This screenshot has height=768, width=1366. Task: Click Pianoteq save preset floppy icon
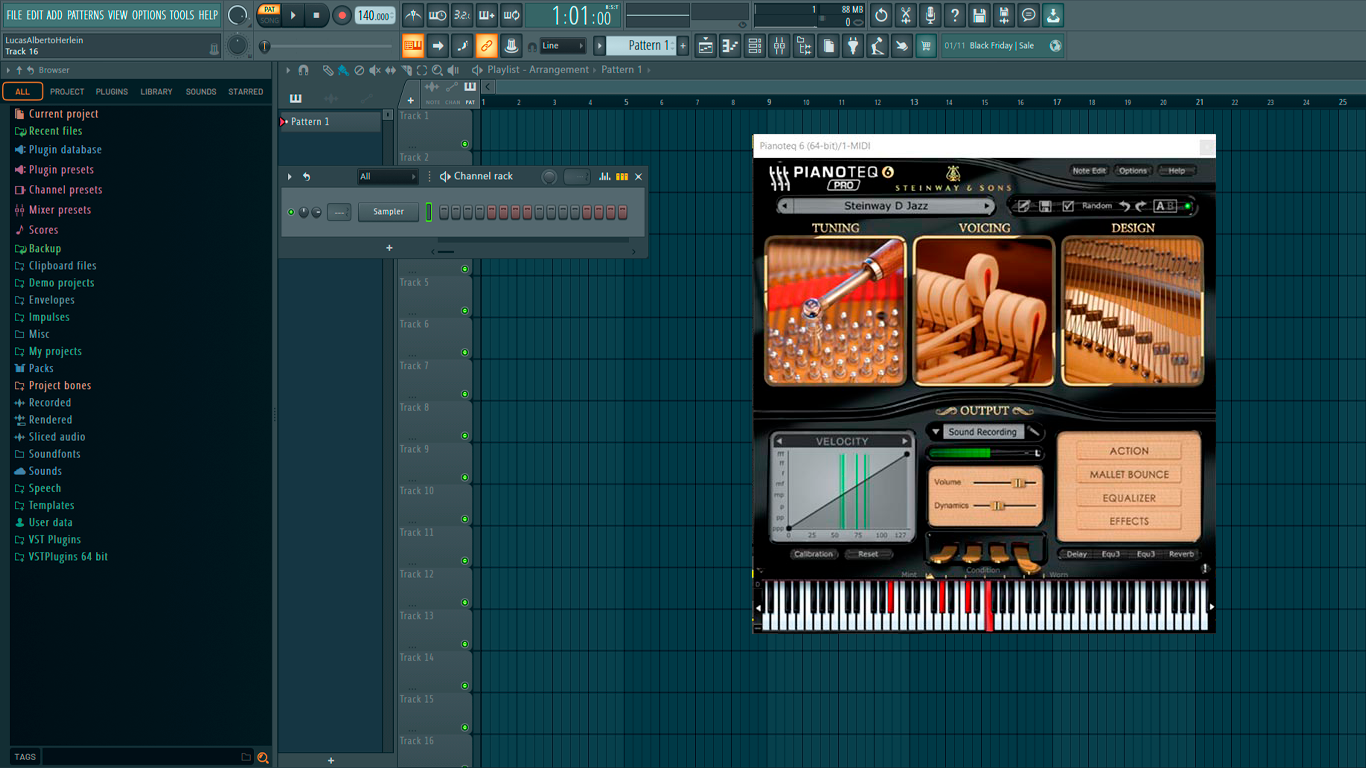[1045, 206]
